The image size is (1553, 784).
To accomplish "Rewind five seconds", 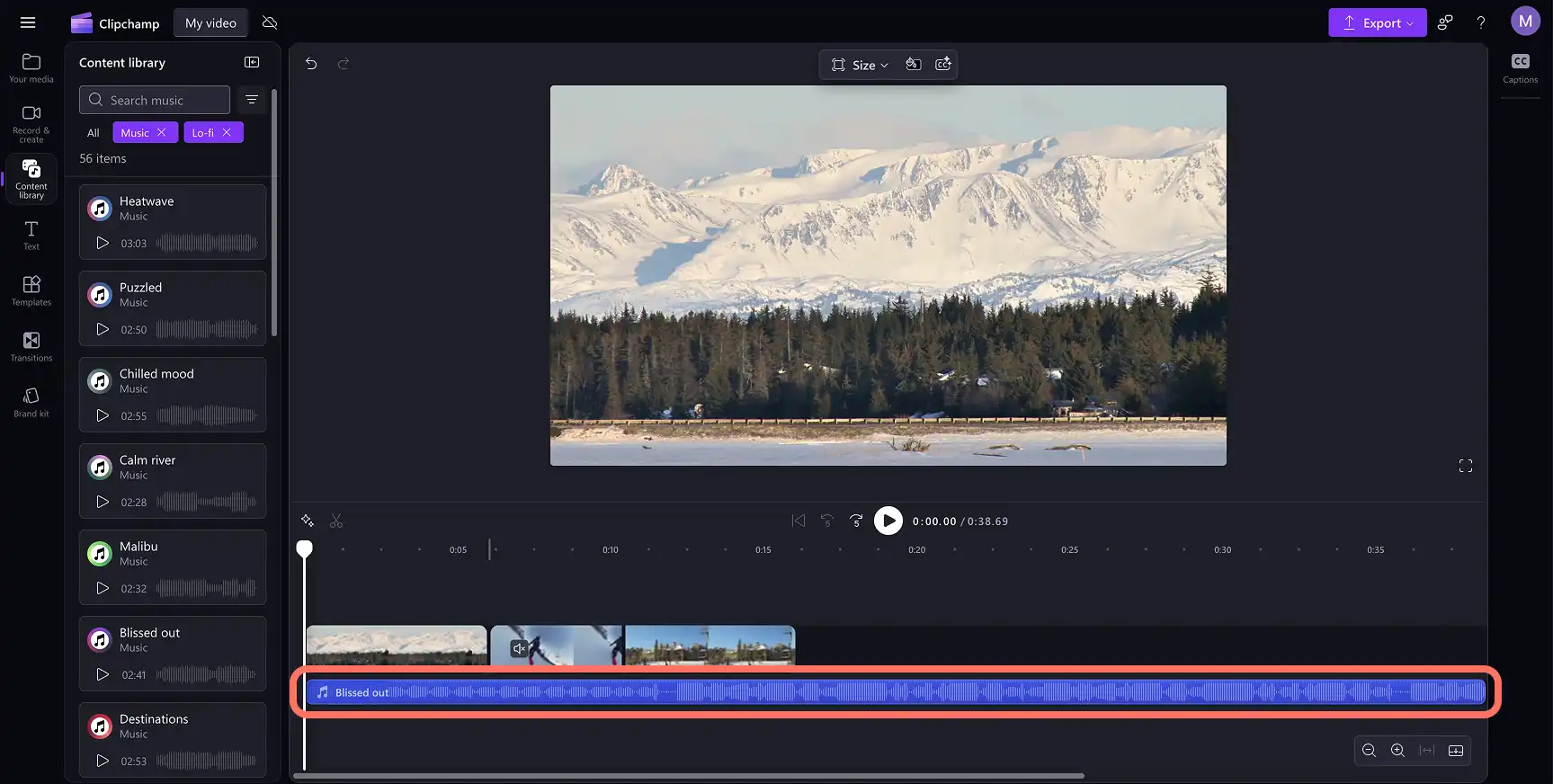I will (x=827, y=521).
